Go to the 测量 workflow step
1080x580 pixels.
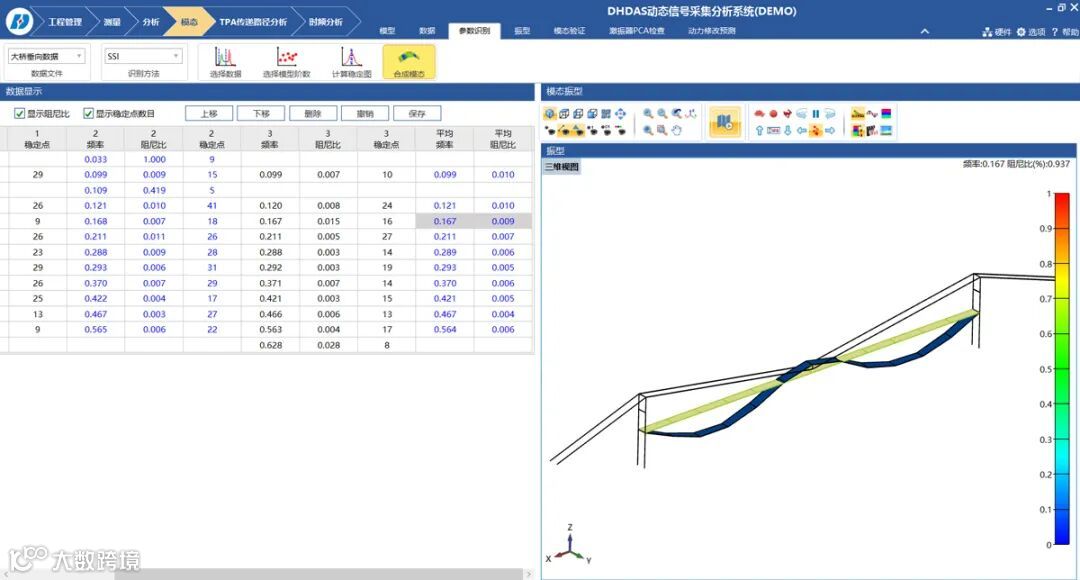click(x=112, y=22)
